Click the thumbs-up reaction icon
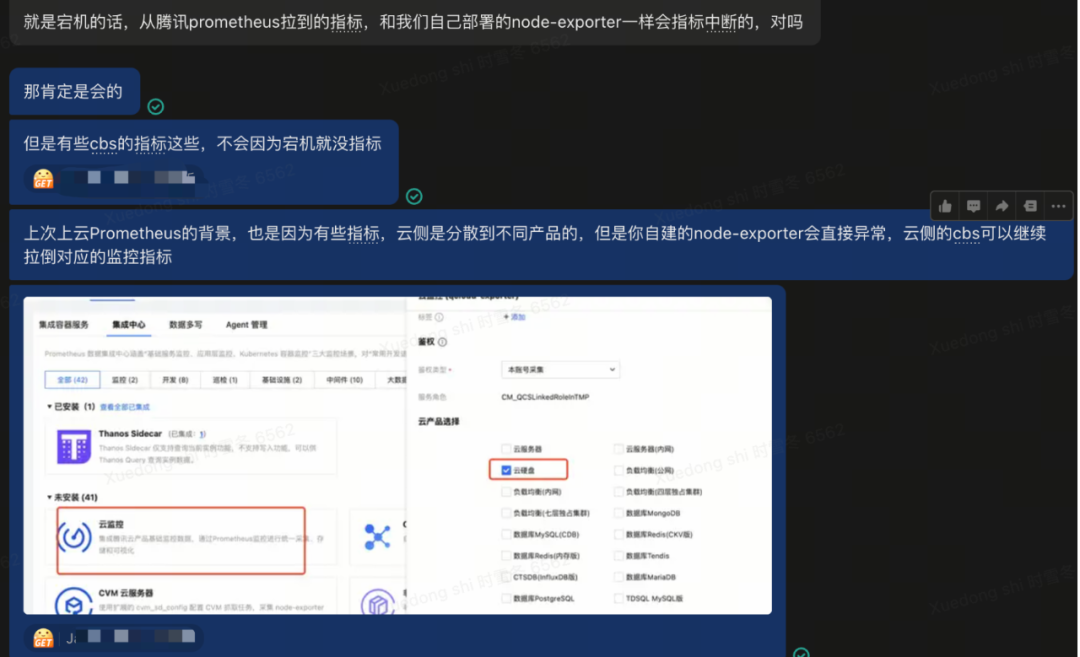Viewport: 1080px width, 657px height. pyautogui.click(x=945, y=206)
